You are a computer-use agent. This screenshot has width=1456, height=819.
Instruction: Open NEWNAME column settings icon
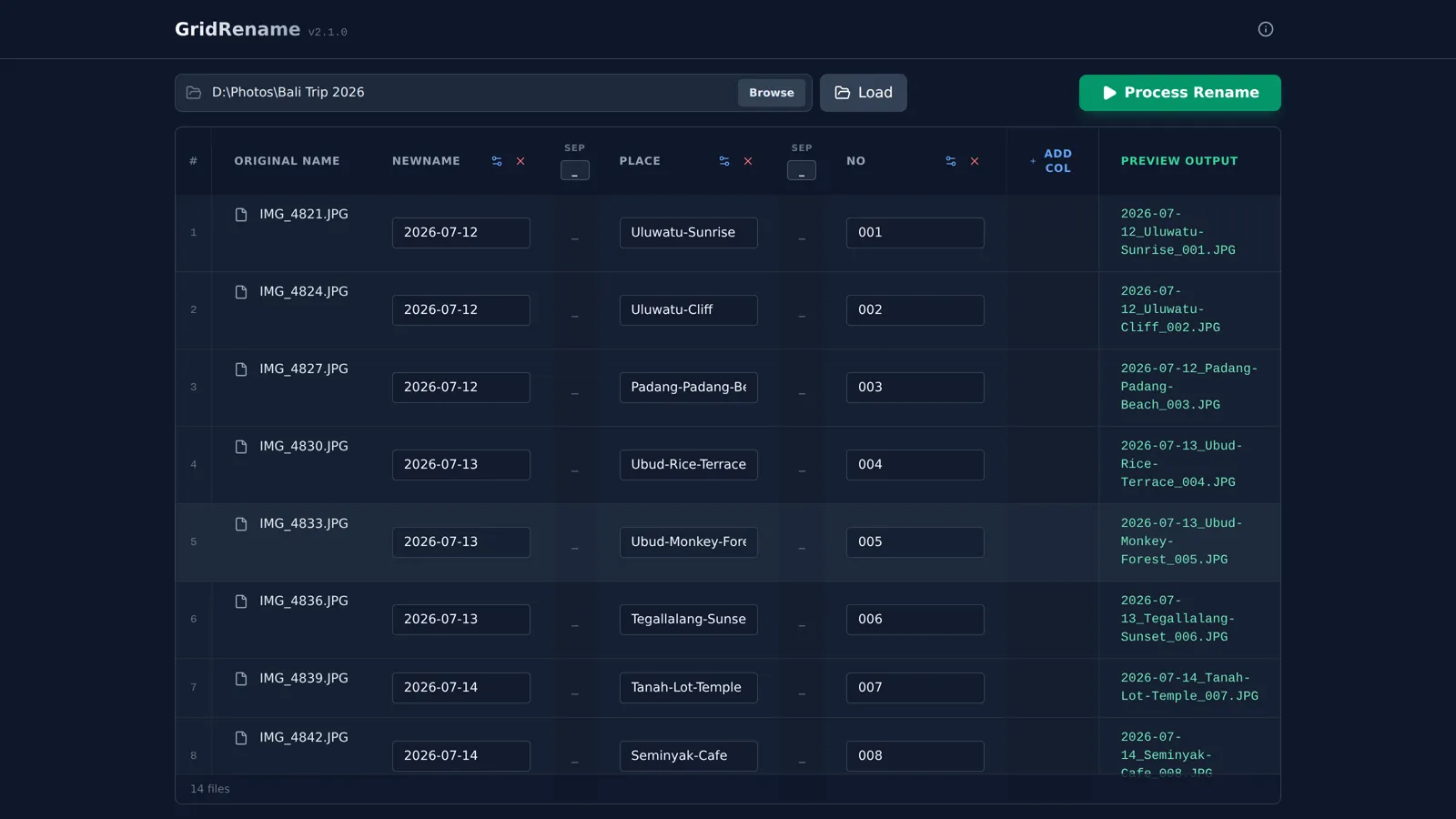[497, 161]
